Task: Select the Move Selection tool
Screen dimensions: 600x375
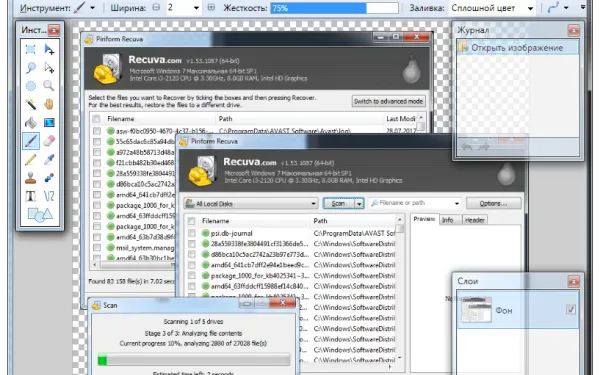Action: tap(49, 68)
